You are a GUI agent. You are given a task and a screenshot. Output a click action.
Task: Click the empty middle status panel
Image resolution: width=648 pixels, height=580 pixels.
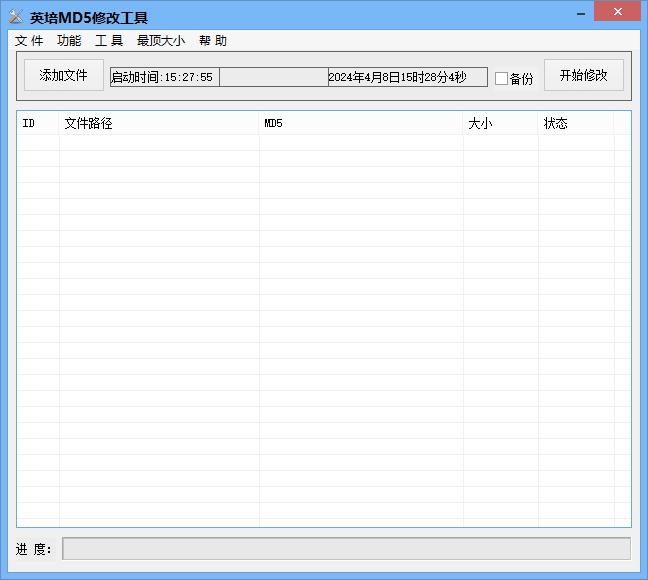(274, 77)
